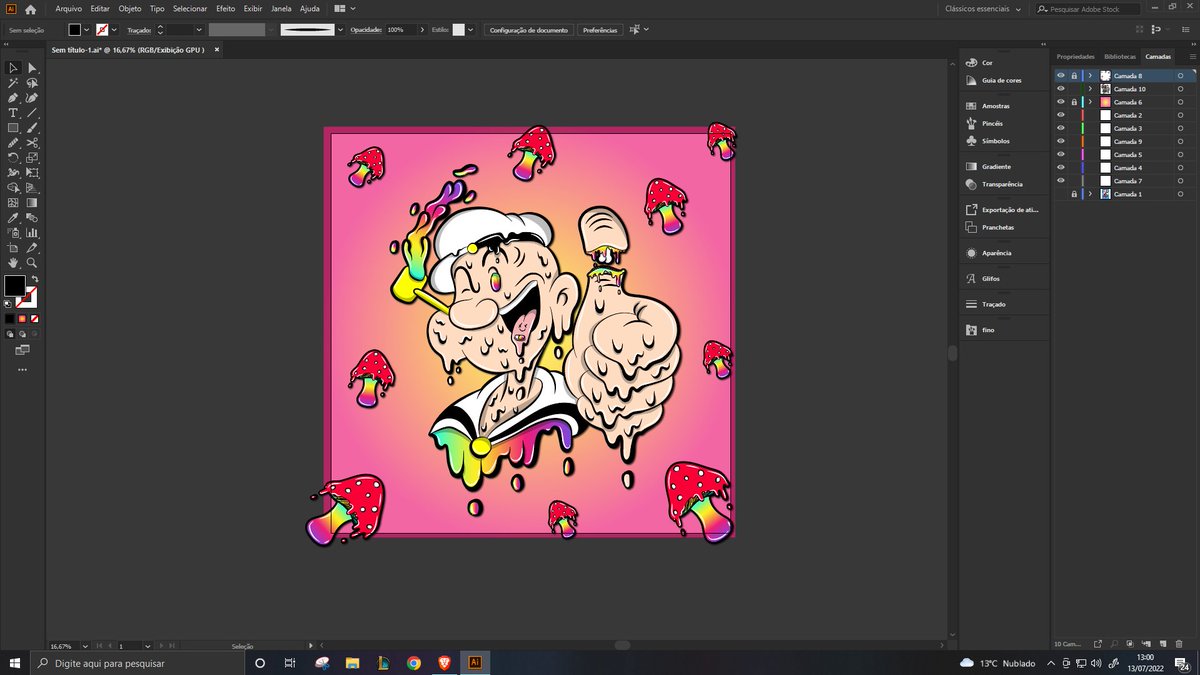1200x675 pixels.
Task: Select the Pen tool
Action: point(13,98)
